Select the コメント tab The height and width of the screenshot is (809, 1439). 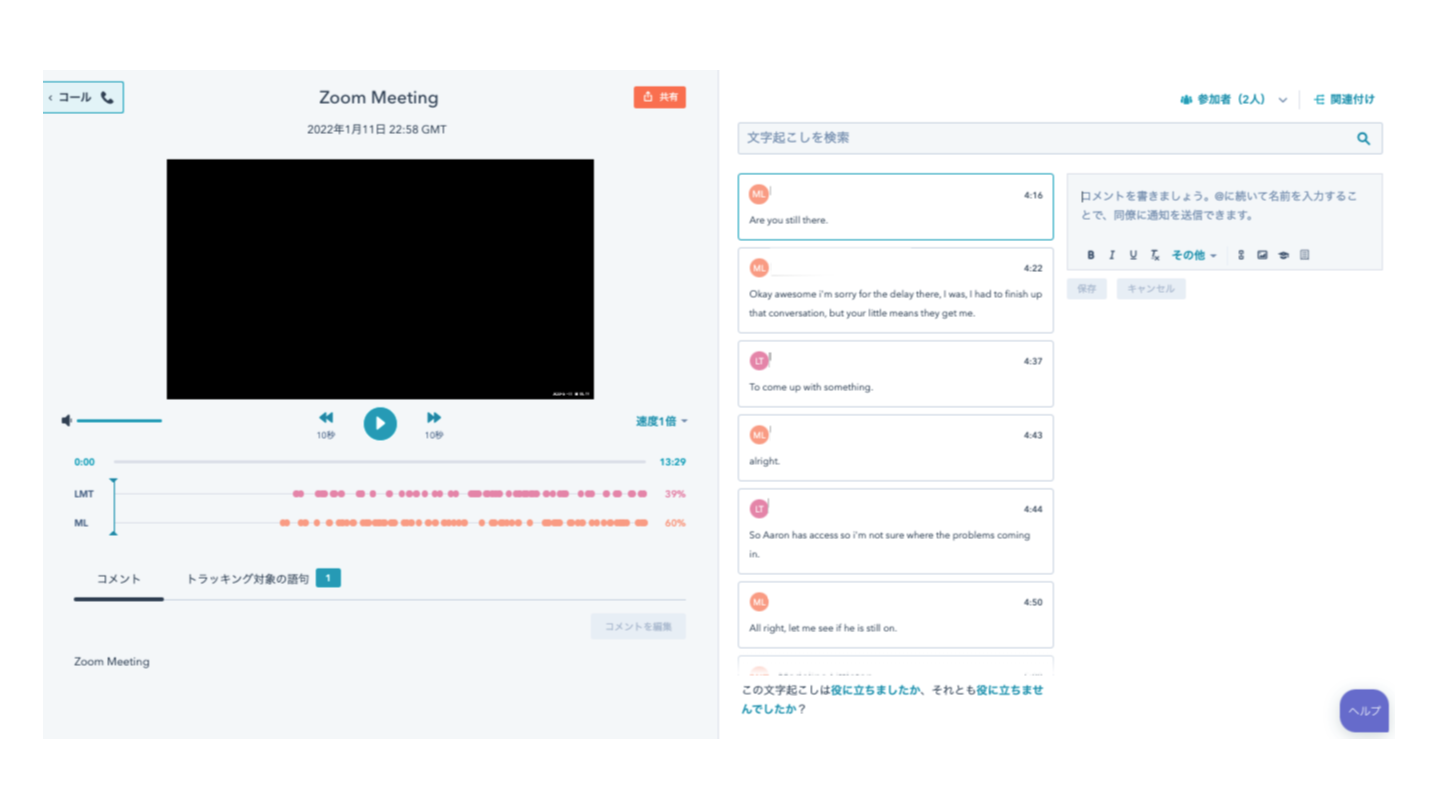tap(118, 579)
